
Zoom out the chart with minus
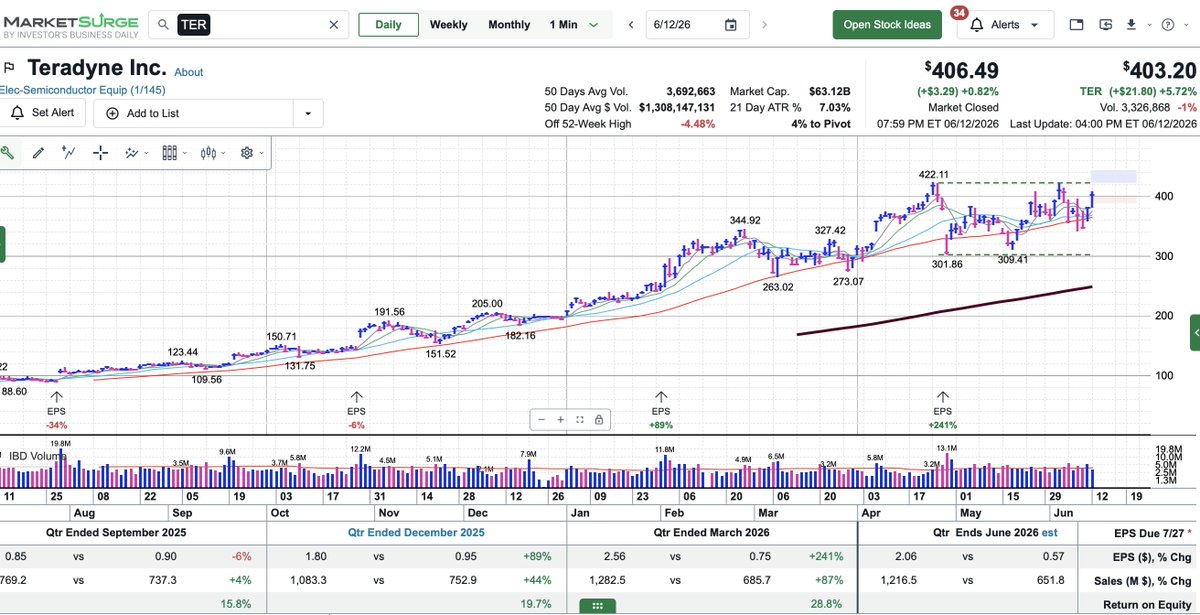tap(541, 420)
